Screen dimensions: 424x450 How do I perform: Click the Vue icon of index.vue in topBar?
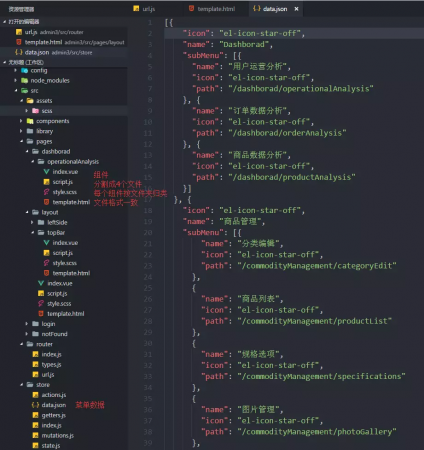47,243
